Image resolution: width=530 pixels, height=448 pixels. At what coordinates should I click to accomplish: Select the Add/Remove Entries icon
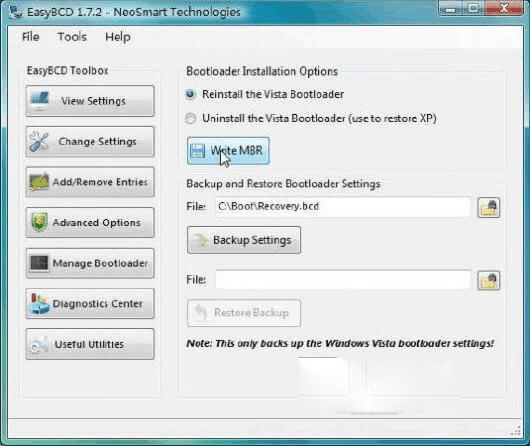(39, 182)
